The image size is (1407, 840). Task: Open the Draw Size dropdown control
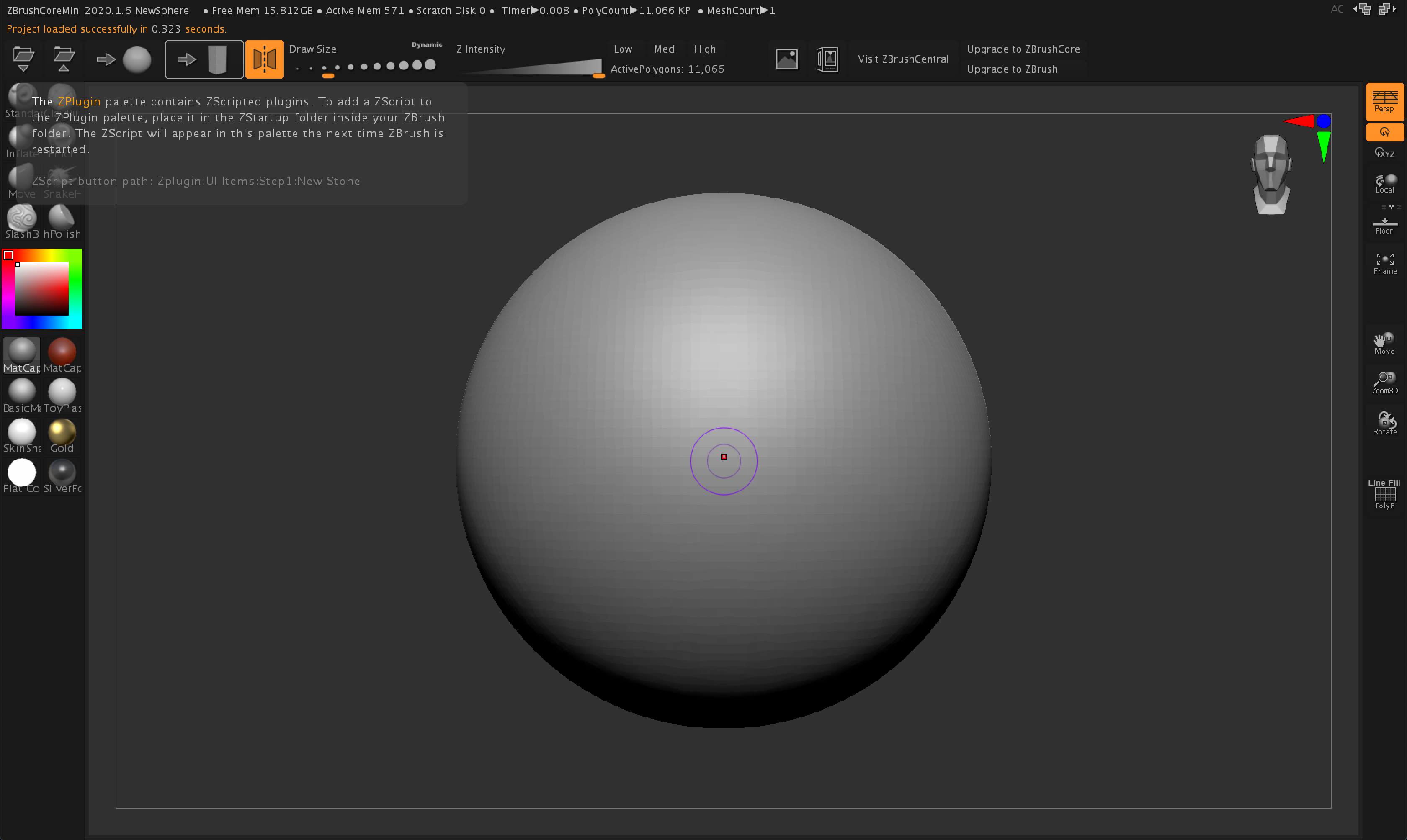click(x=313, y=49)
